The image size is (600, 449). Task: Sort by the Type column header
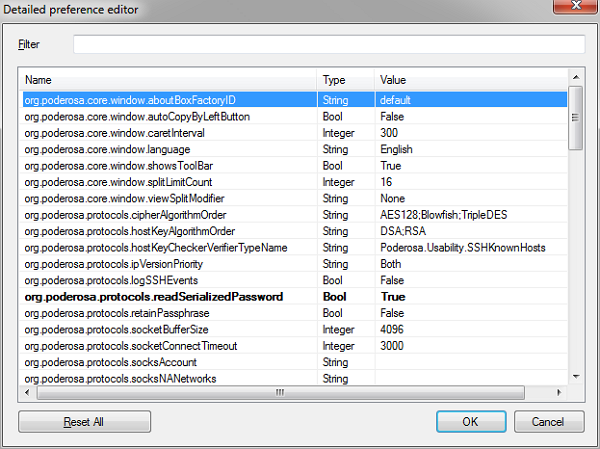pos(346,80)
